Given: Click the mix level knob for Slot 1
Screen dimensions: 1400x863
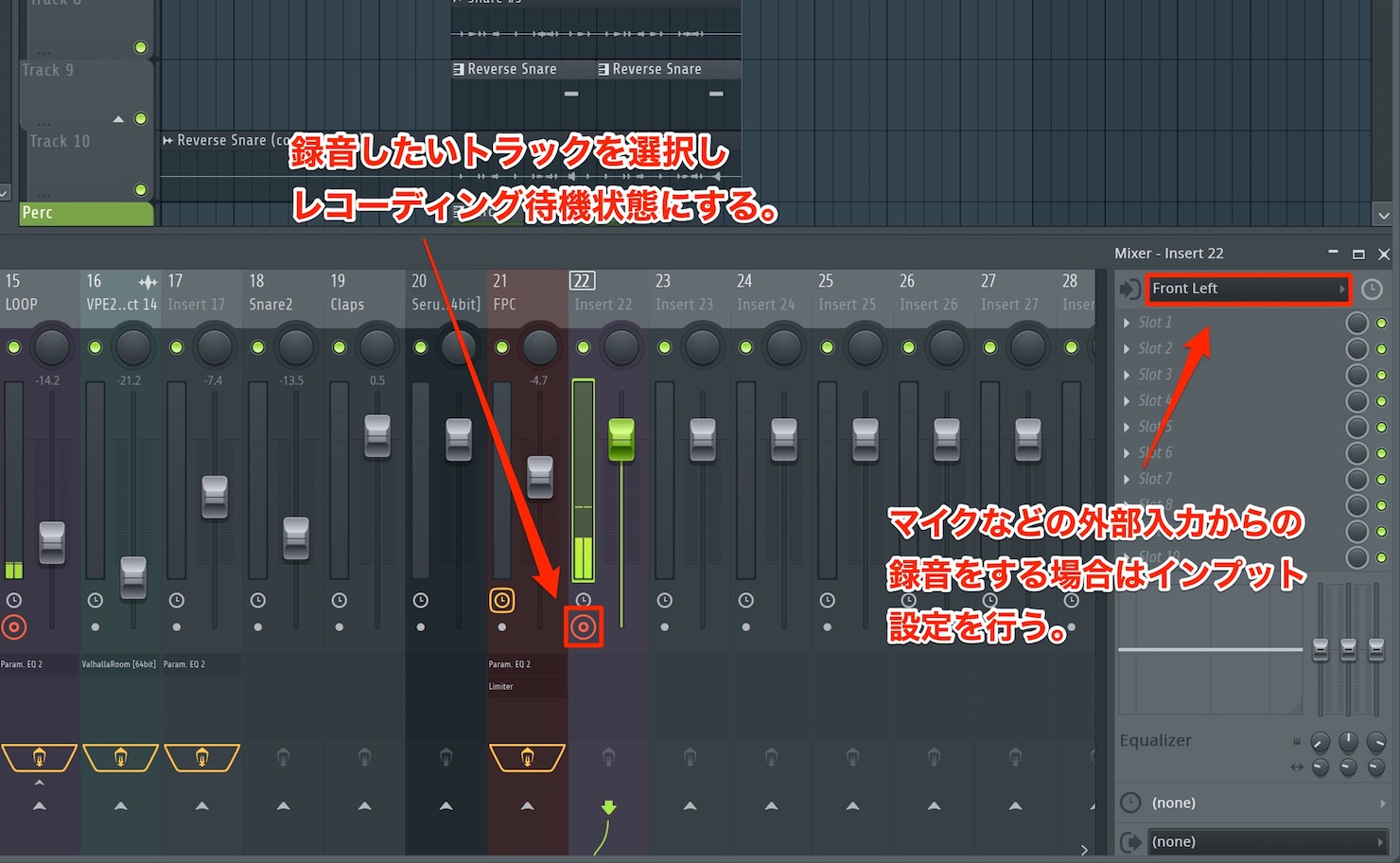Looking at the screenshot, I should pos(1357,323).
